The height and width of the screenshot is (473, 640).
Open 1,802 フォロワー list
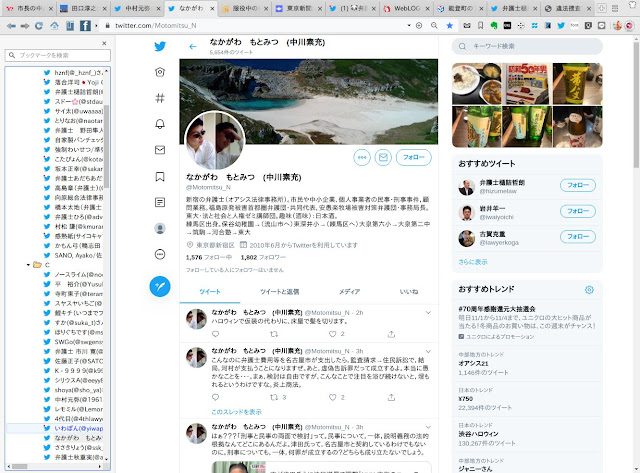(263, 258)
